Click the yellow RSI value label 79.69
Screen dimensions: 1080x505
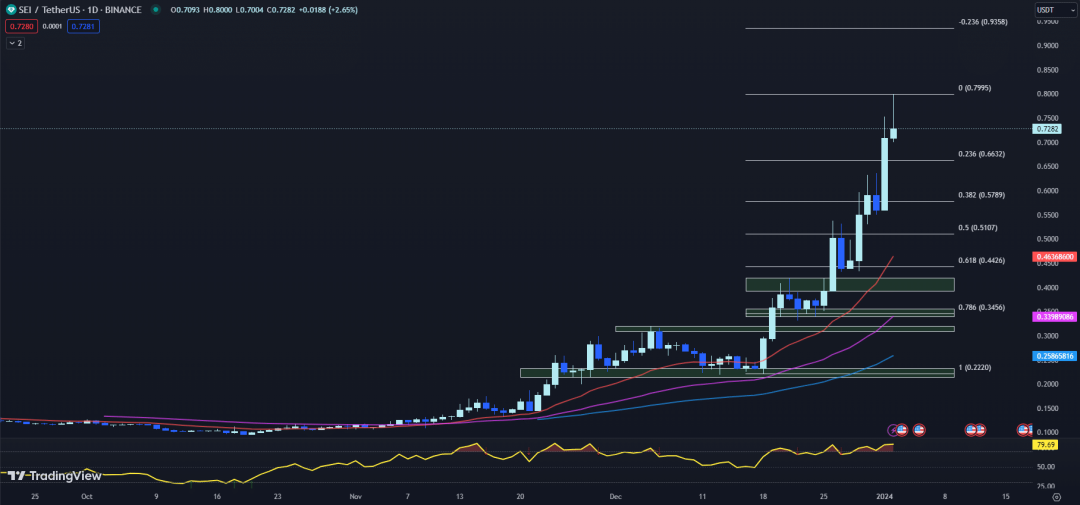click(1046, 444)
